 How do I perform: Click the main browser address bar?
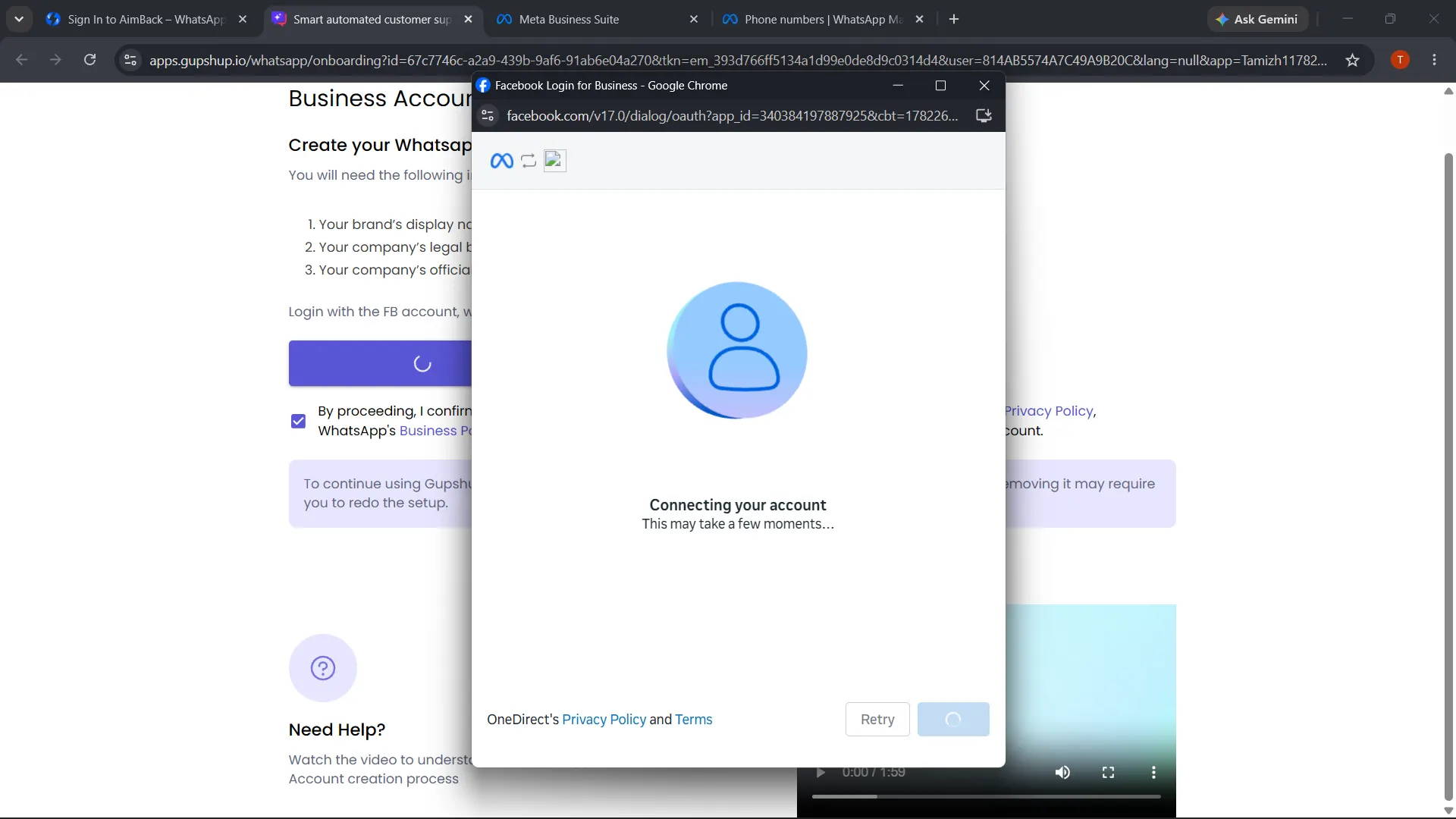(738, 60)
